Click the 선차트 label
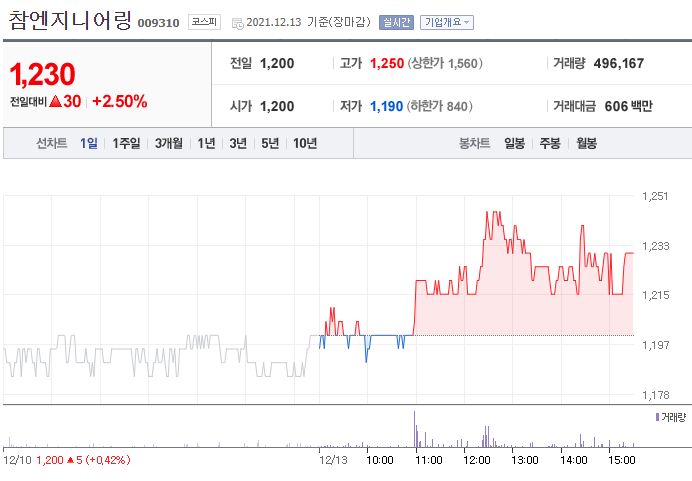Viewport: 692px width, 481px height. pos(52,143)
